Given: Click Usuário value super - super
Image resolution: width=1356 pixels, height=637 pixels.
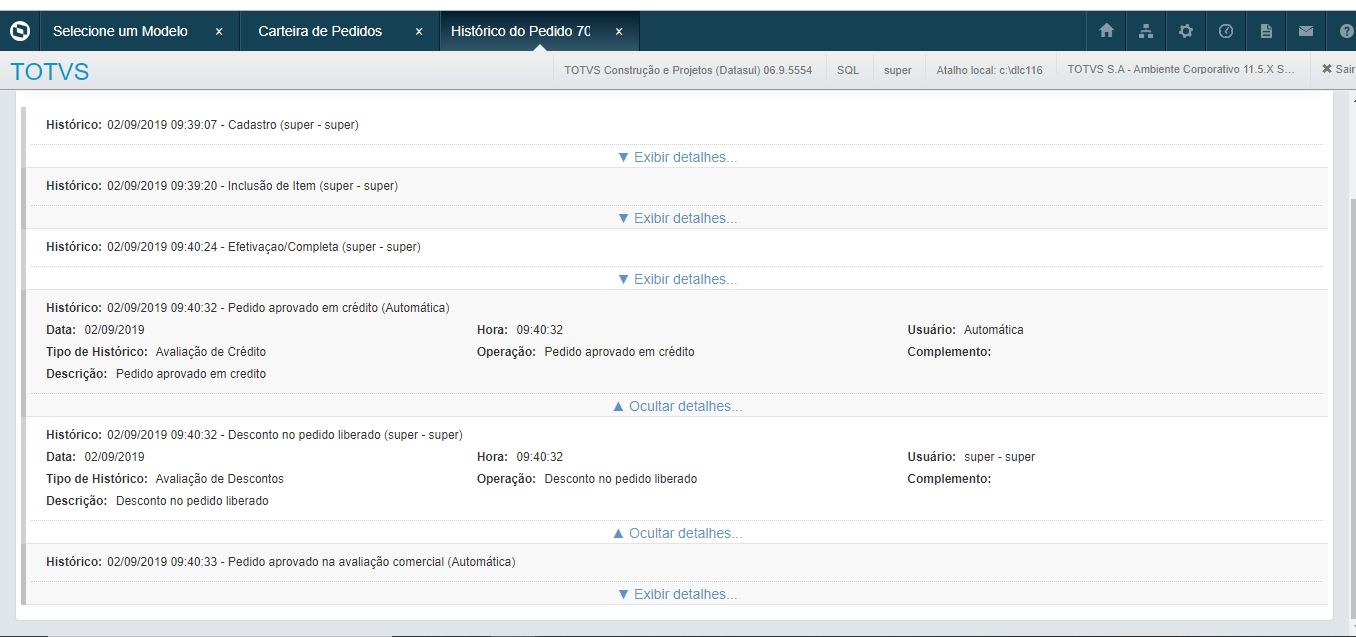Looking at the screenshot, I should 1000,457.
